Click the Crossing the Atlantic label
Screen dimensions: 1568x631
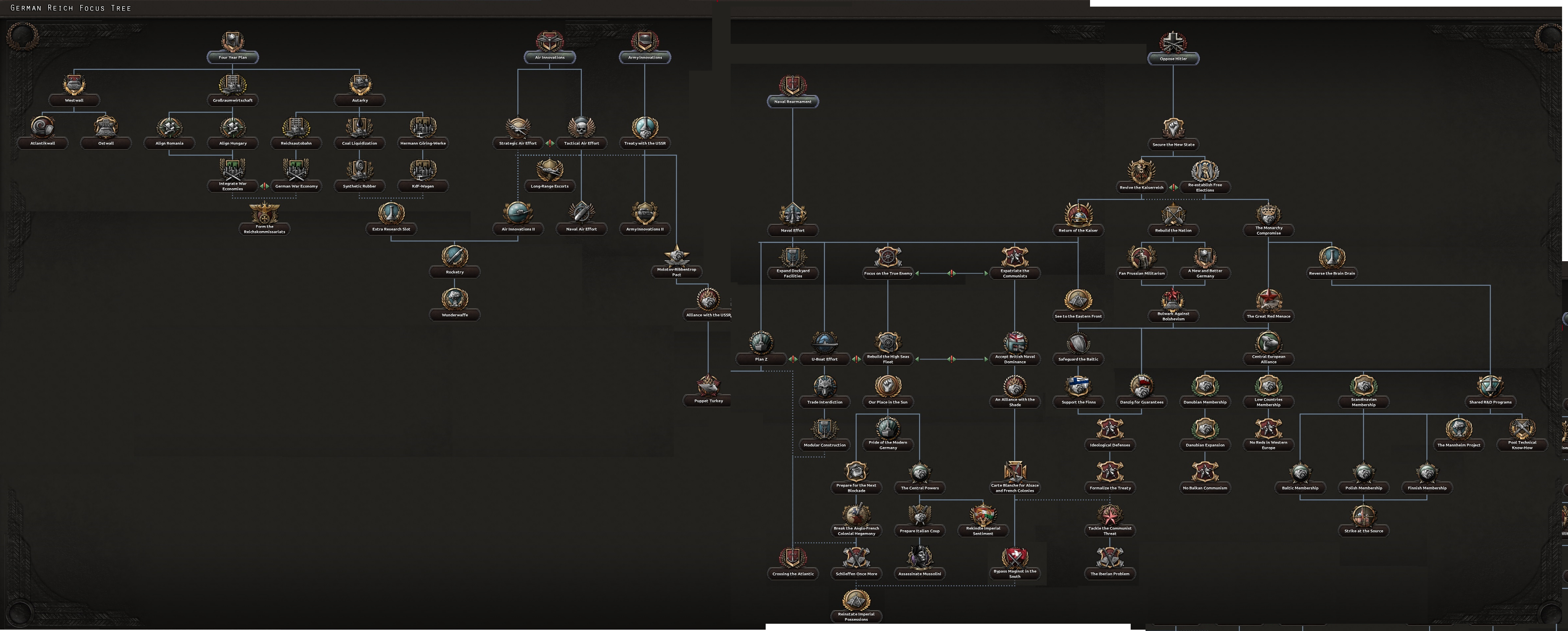(792, 574)
